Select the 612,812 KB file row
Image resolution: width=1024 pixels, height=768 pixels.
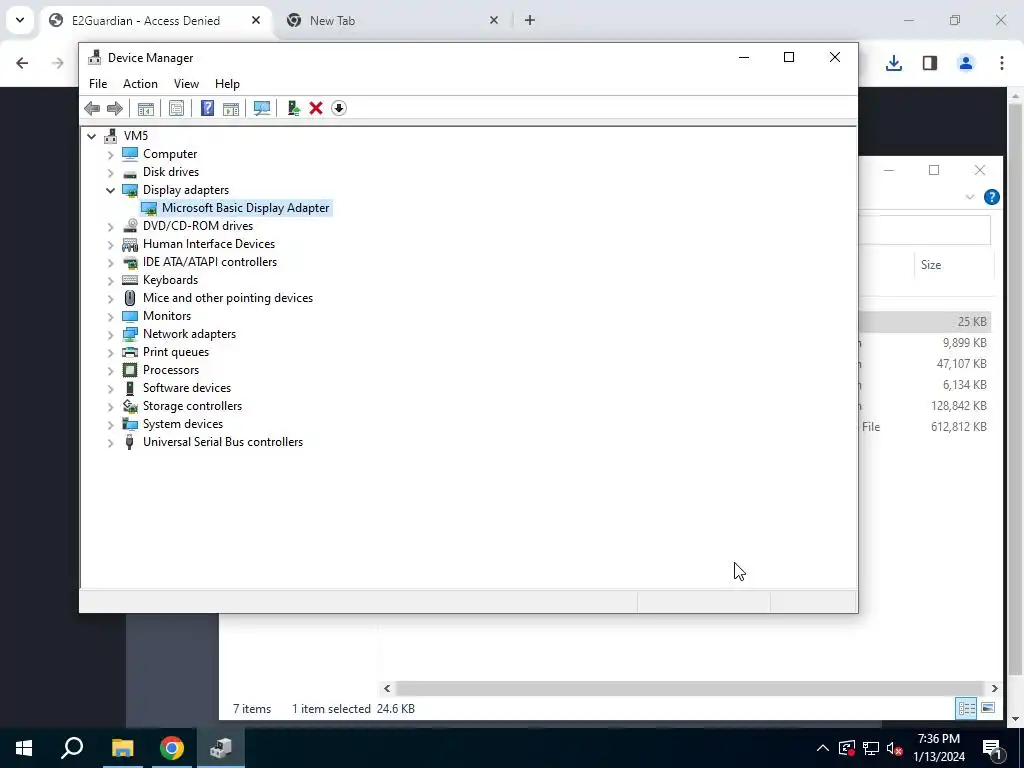pyautogui.click(x=927, y=427)
